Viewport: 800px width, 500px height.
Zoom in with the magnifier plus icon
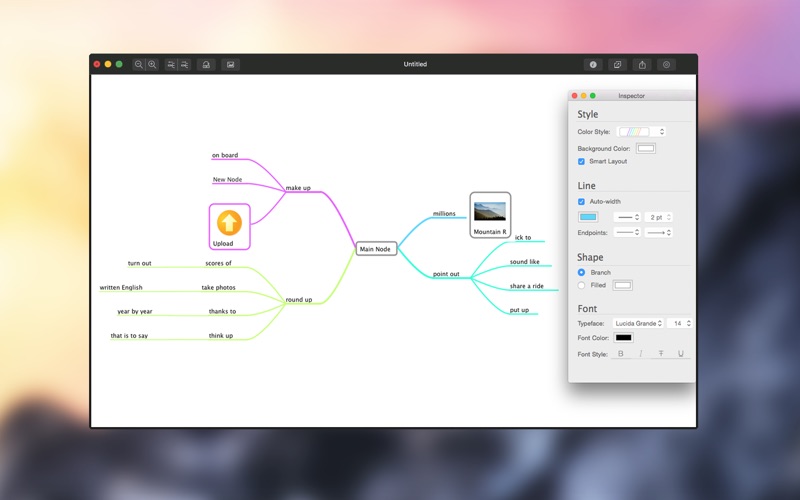(152, 65)
